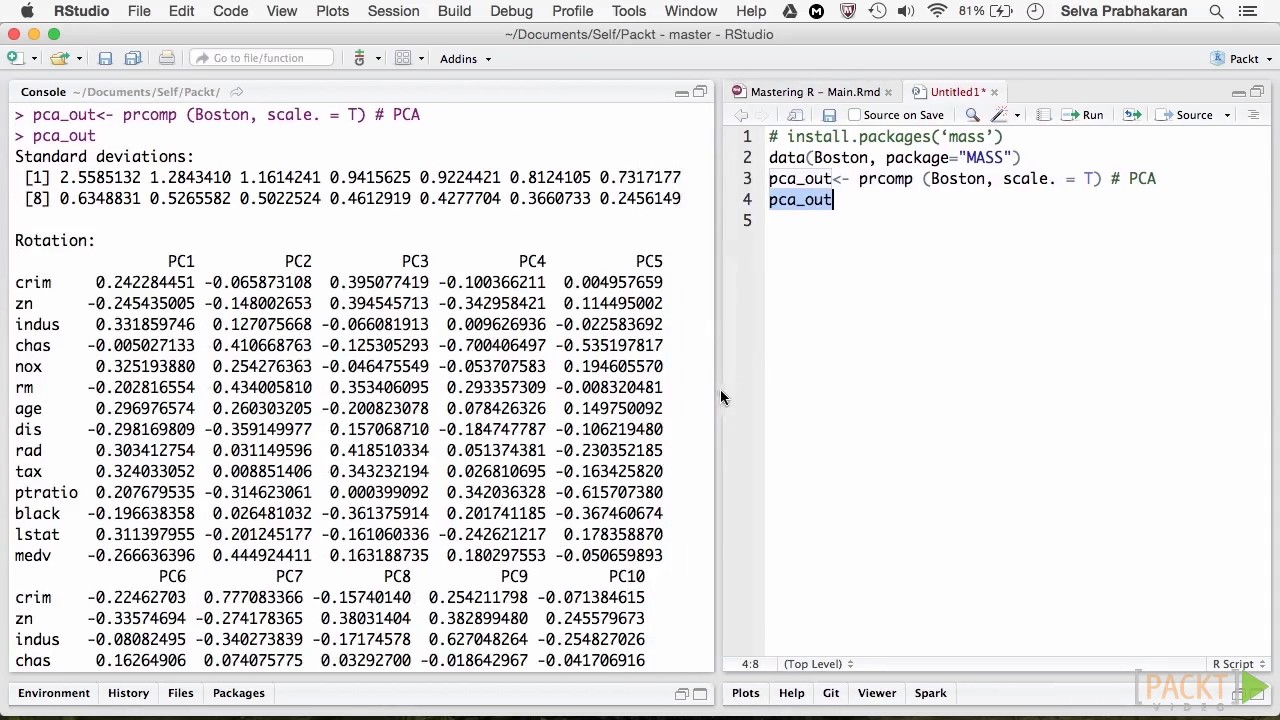Open the version control dropdown arrow
1280x720 pixels.
[378, 58]
